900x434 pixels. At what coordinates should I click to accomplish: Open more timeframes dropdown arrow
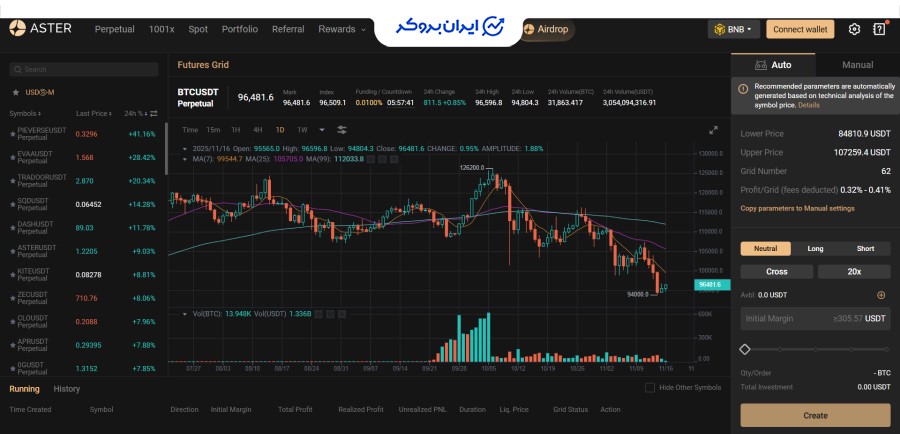321,130
